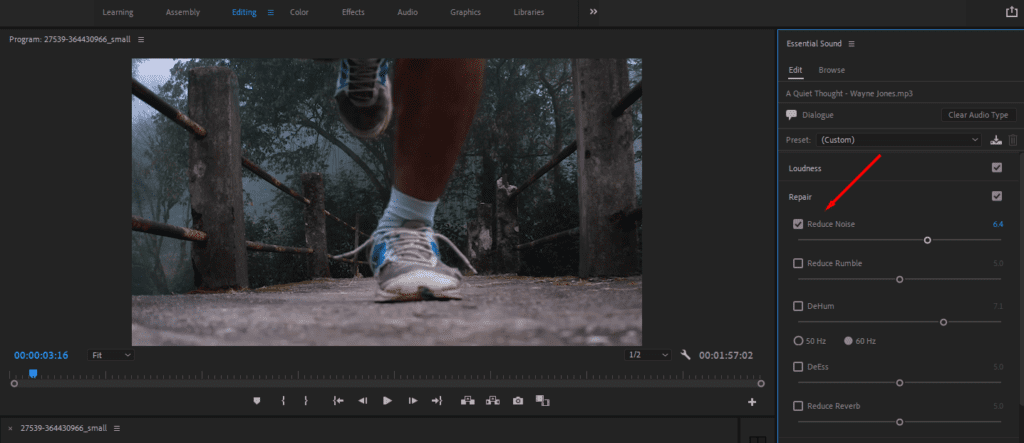Screen dimensions: 1024x443
Task: Toggle the Loudness checkbox
Action: 997,168
